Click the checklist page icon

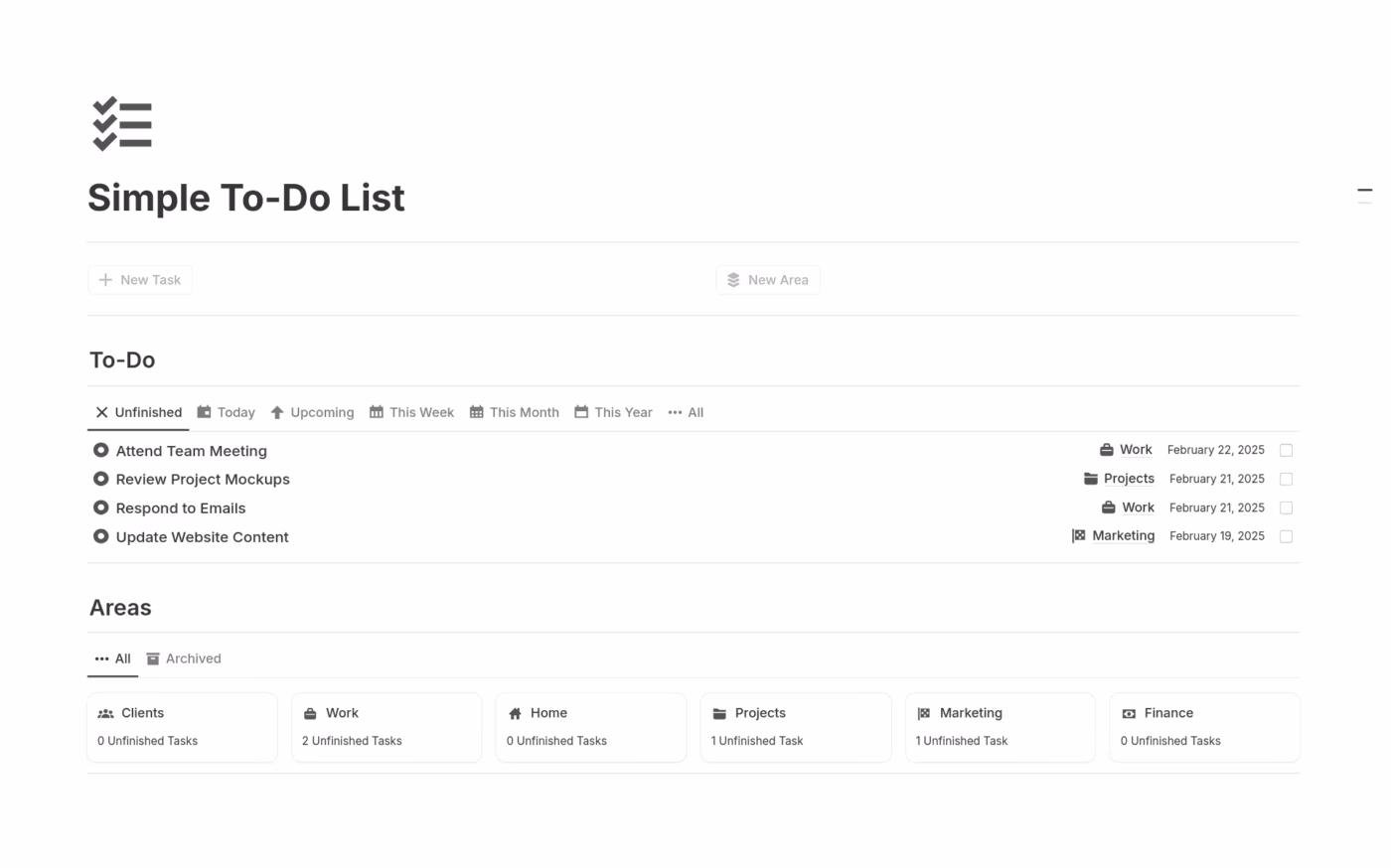(x=122, y=124)
